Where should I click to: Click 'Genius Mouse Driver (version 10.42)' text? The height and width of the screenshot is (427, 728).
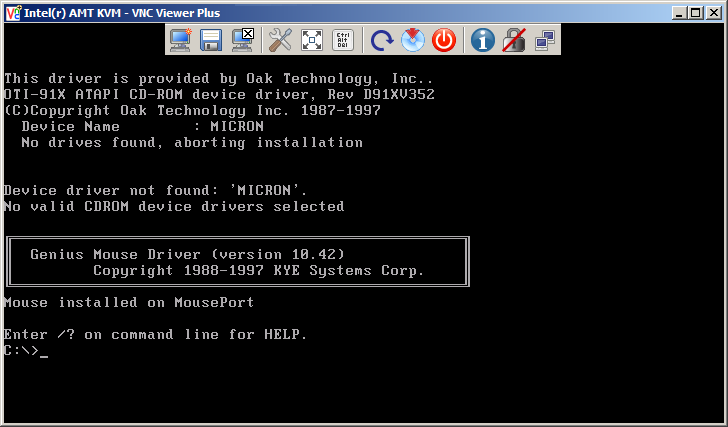pos(188,254)
